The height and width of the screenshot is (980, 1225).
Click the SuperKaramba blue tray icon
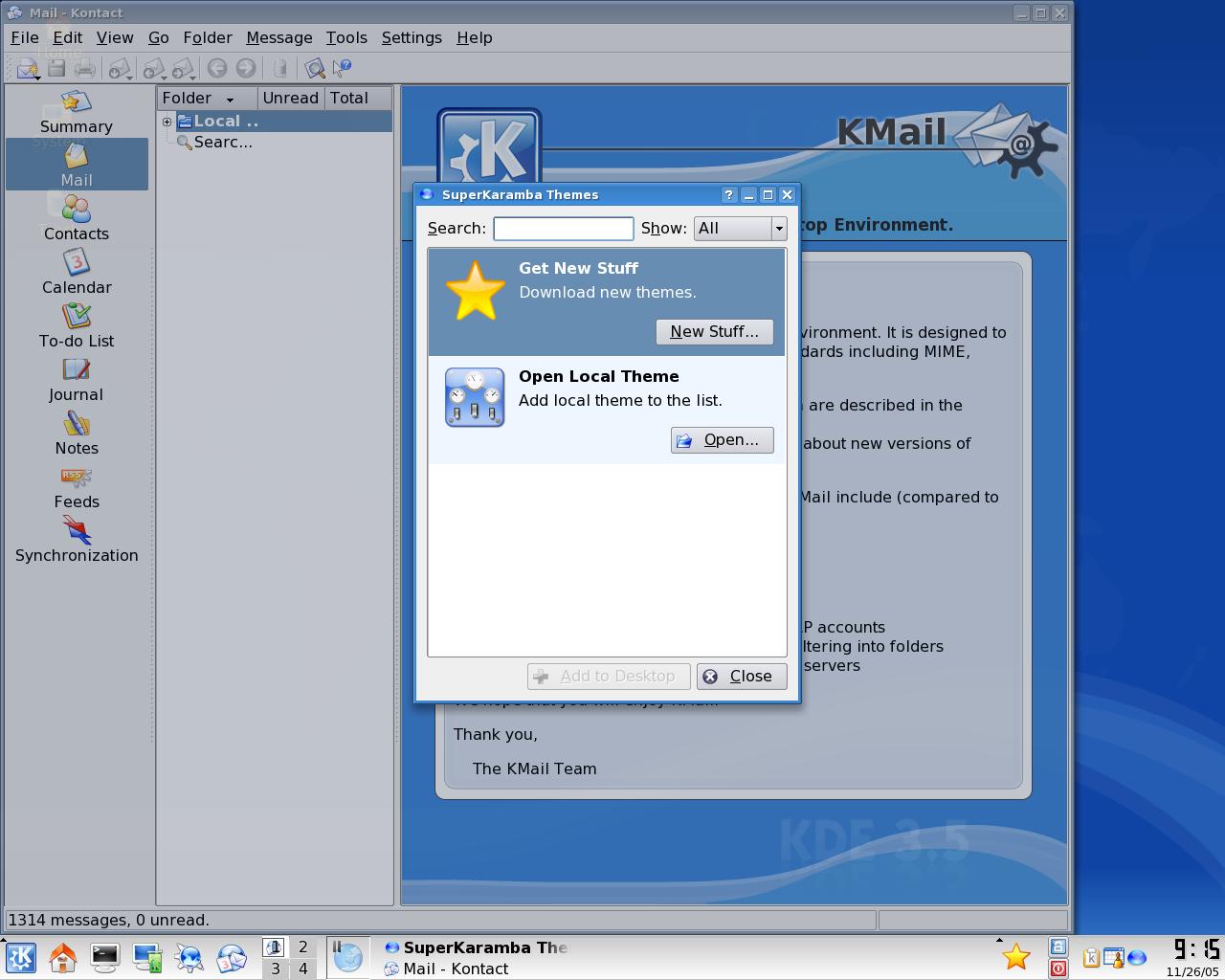[1137, 957]
